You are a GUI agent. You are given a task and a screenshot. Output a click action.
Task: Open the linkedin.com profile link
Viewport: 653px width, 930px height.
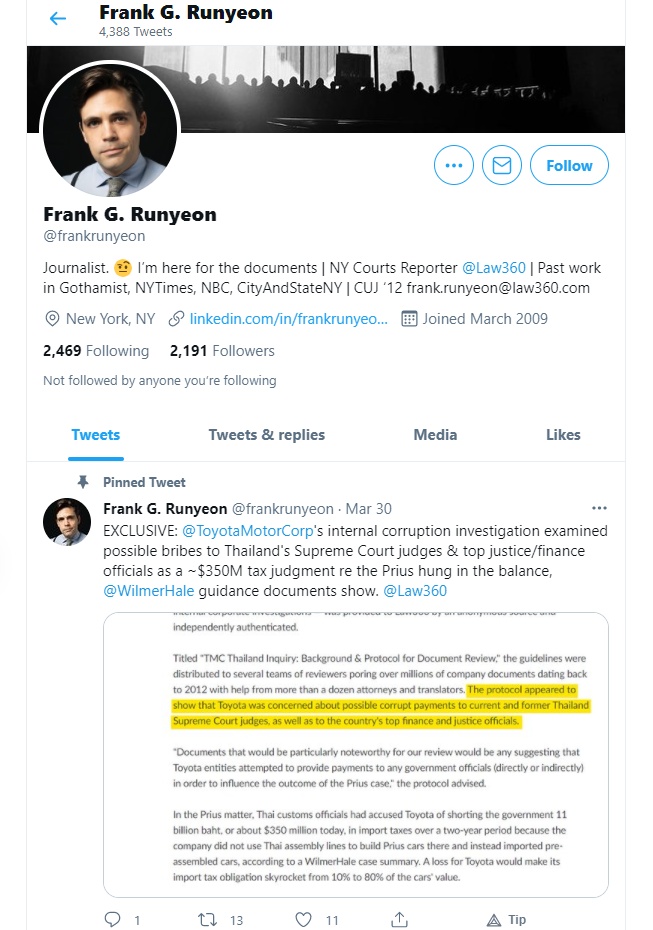(x=287, y=319)
